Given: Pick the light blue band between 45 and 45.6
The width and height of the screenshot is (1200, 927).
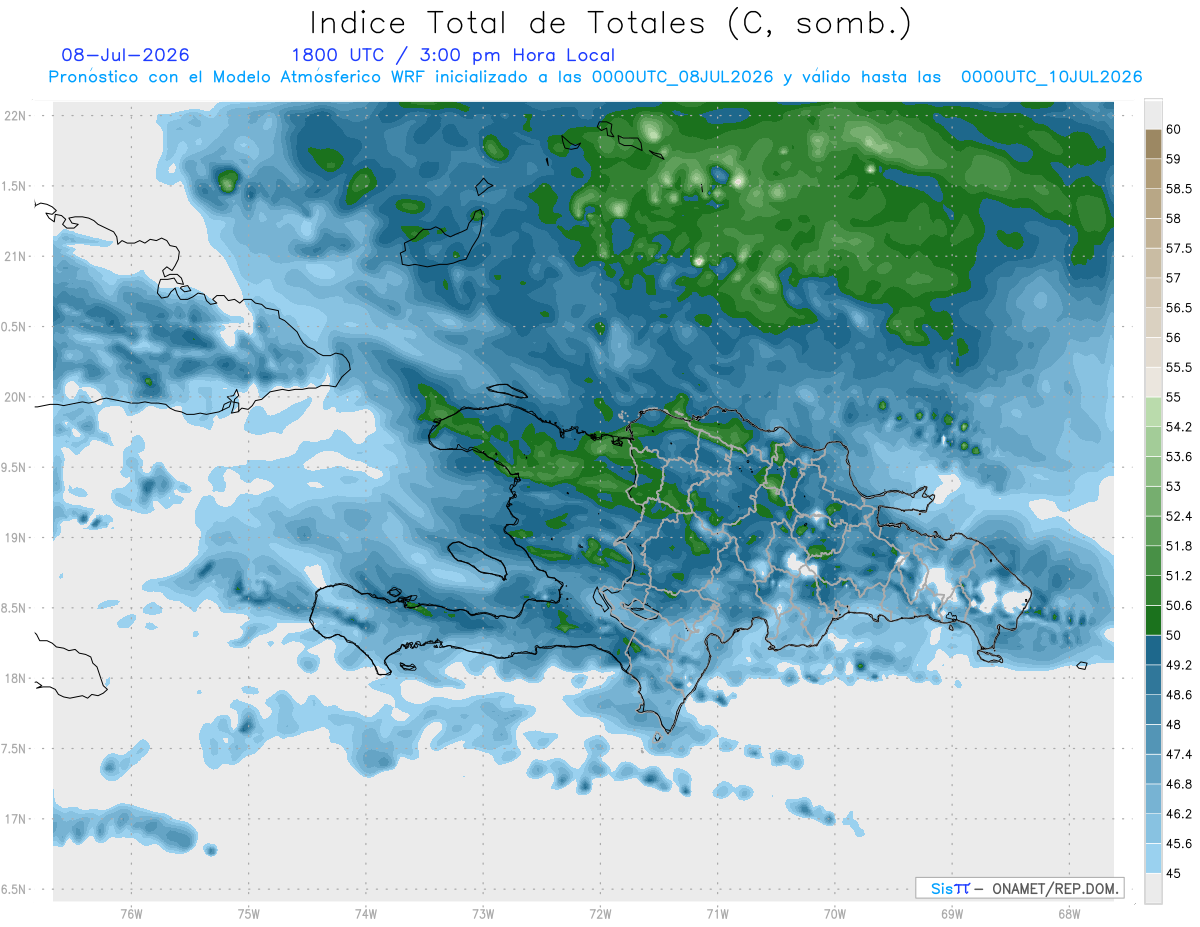Looking at the screenshot, I should tap(1153, 858).
